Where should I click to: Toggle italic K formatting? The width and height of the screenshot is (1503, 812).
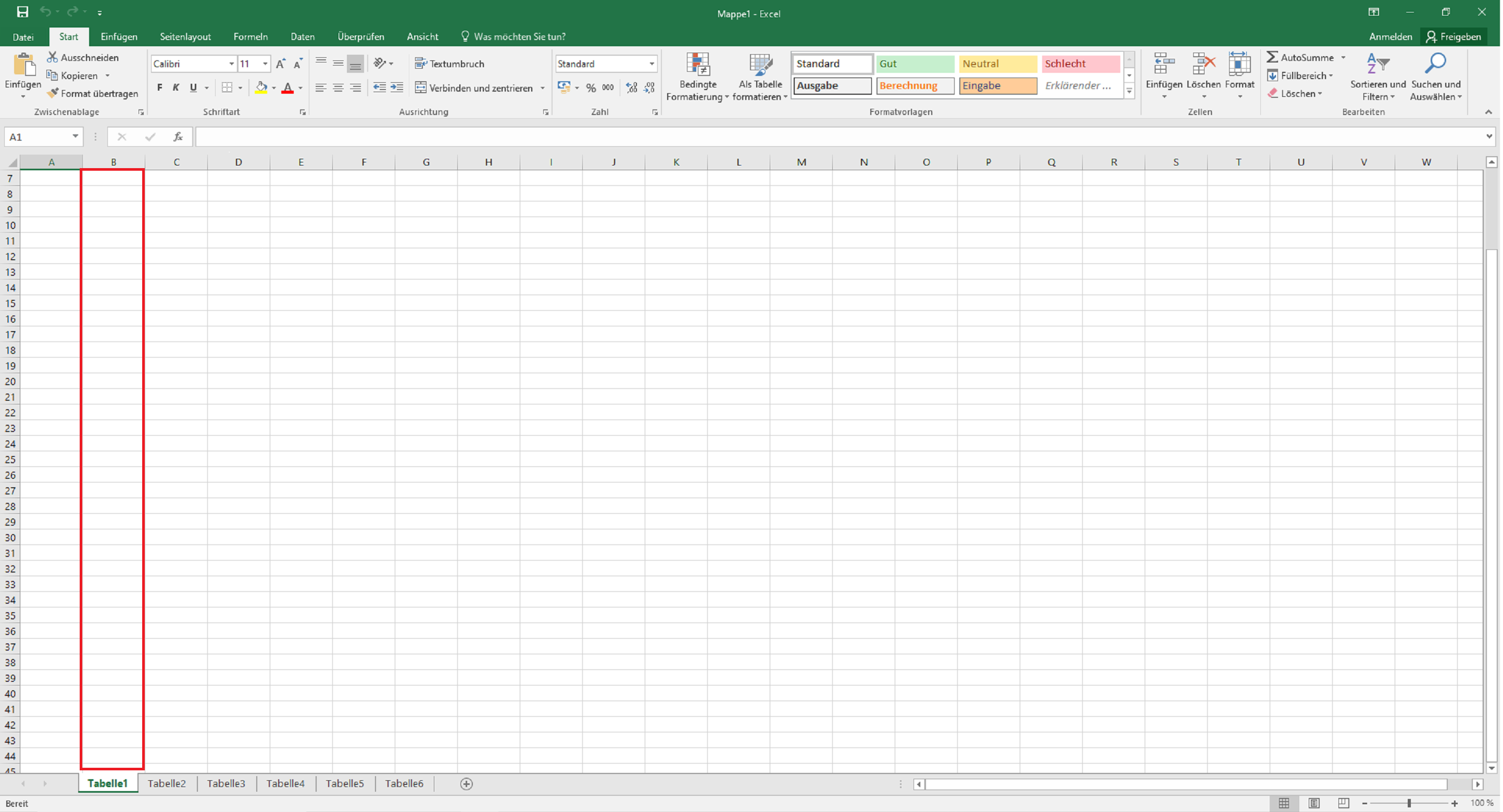pyautogui.click(x=176, y=87)
